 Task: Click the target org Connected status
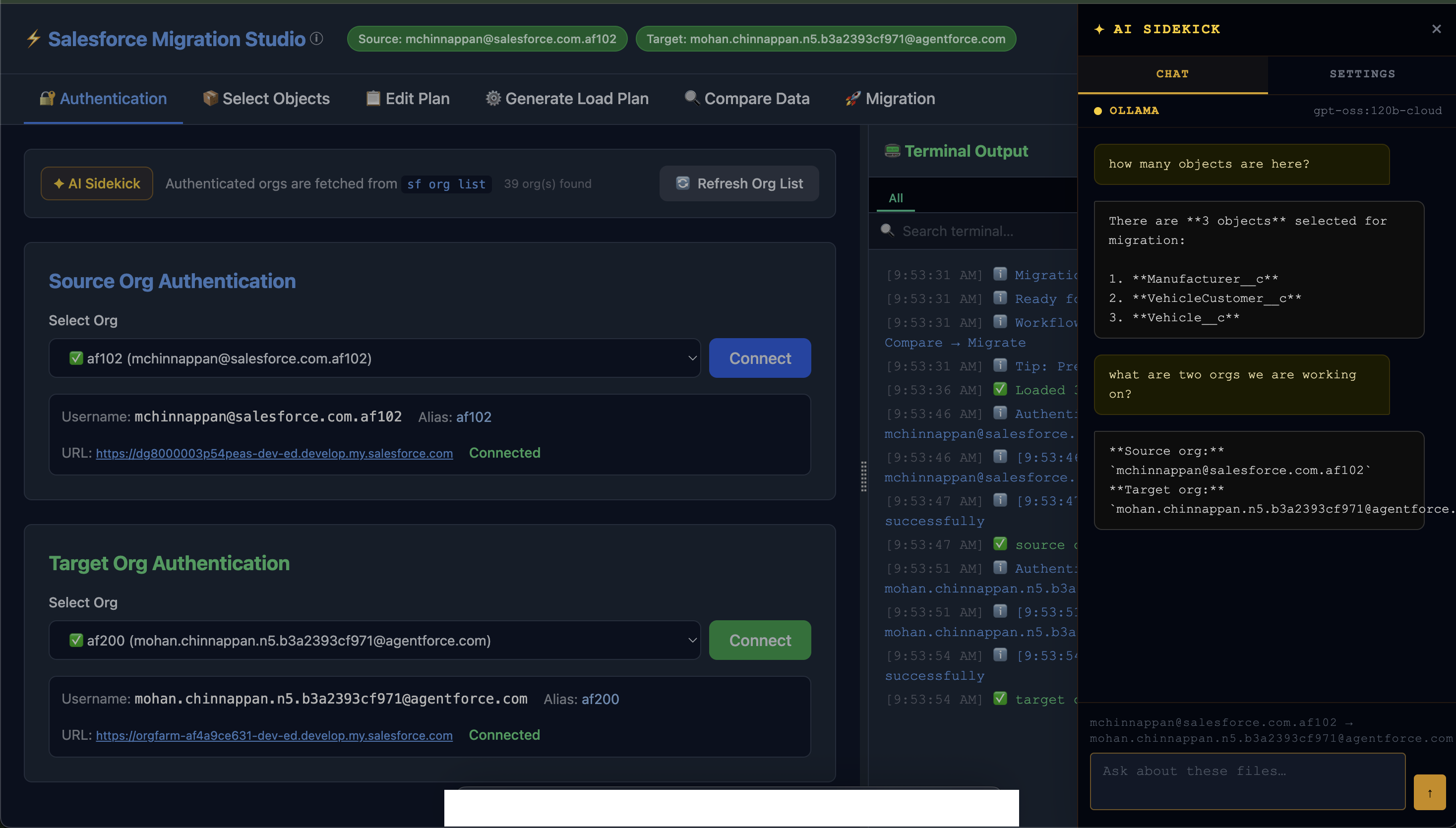[x=504, y=735]
